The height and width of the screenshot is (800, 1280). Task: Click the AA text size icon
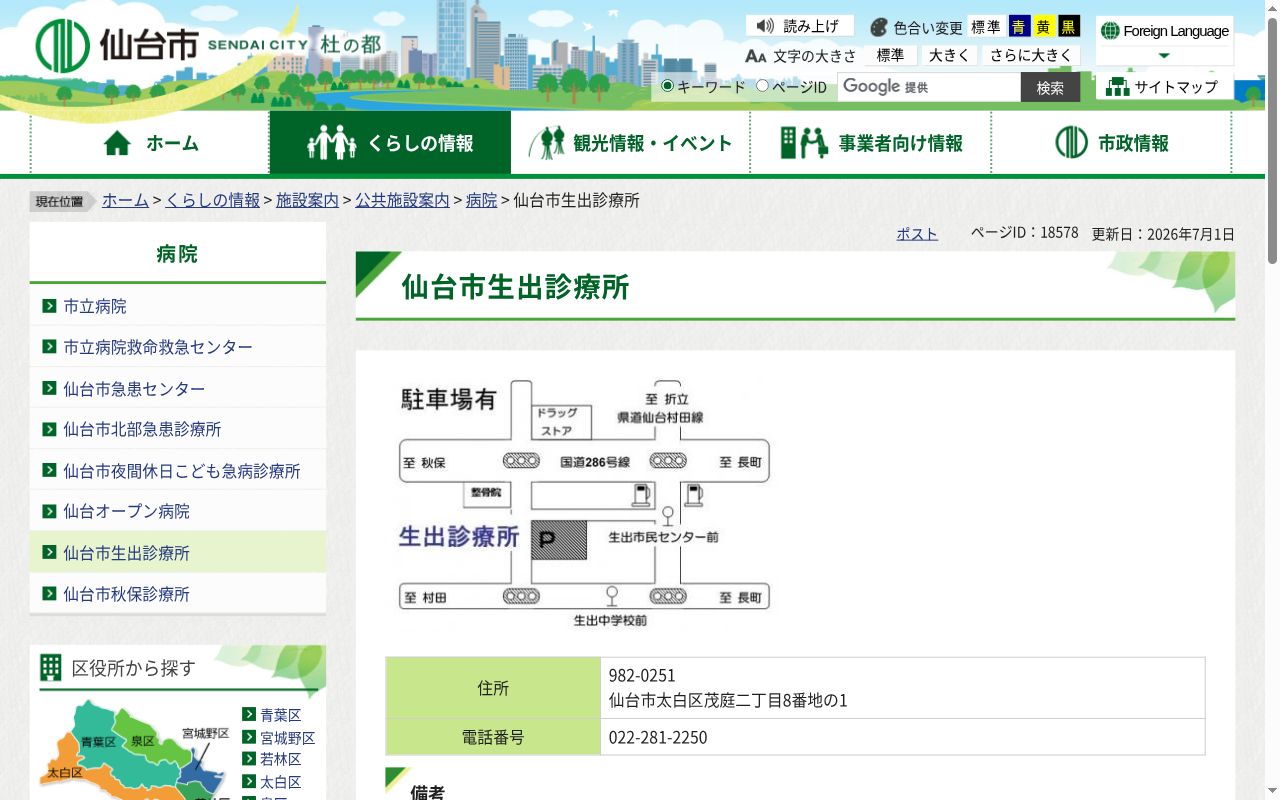[x=756, y=56]
